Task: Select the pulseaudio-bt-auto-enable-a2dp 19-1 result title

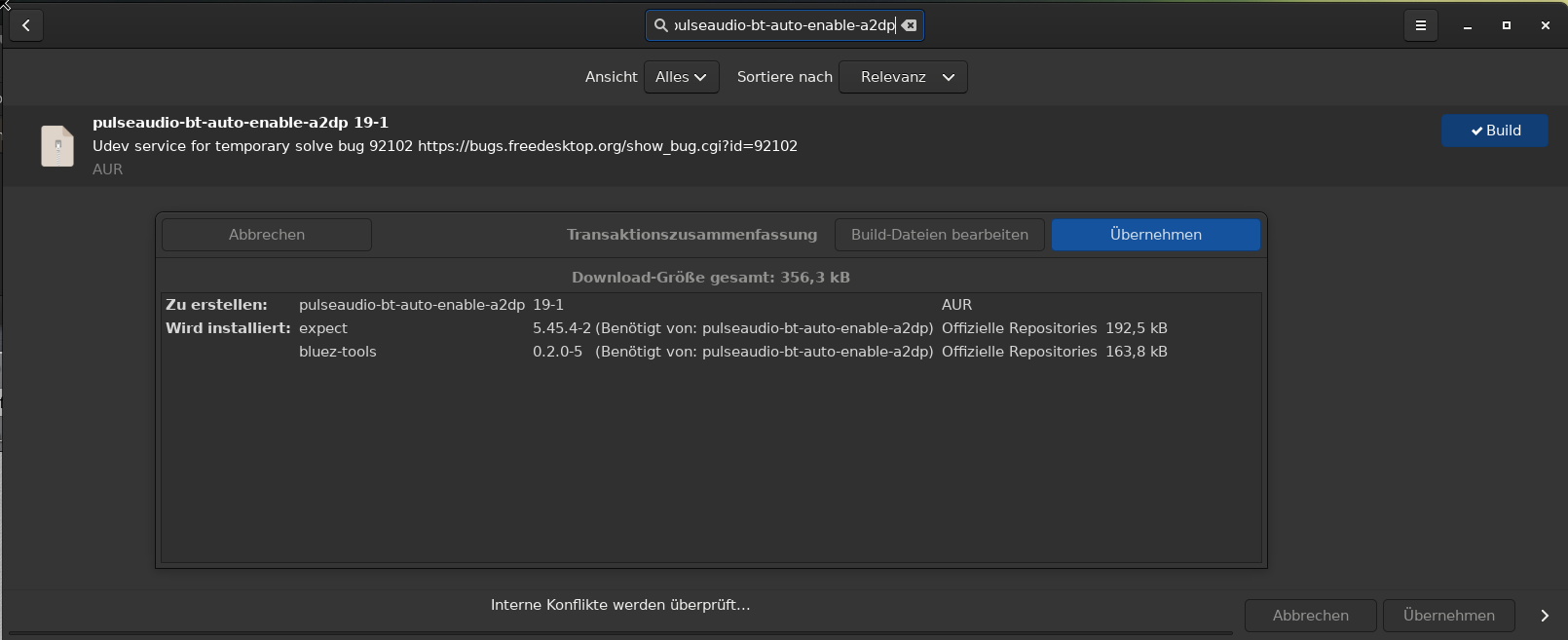Action: tap(241, 123)
